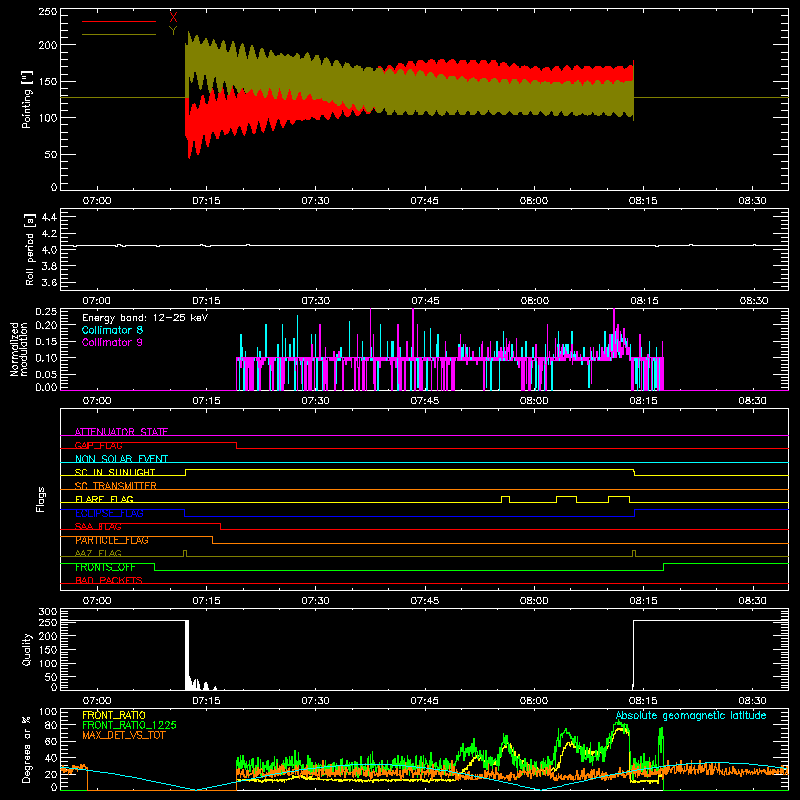Viewport: 800px width, 800px height.
Task: Click the cyan Collimator 8 legend entry
Action: (x=112, y=330)
